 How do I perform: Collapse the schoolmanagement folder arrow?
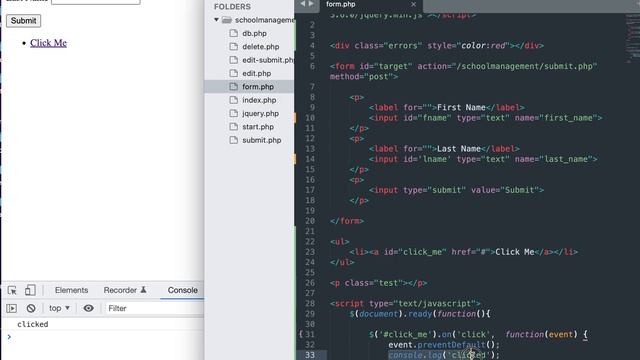[216, 20]
